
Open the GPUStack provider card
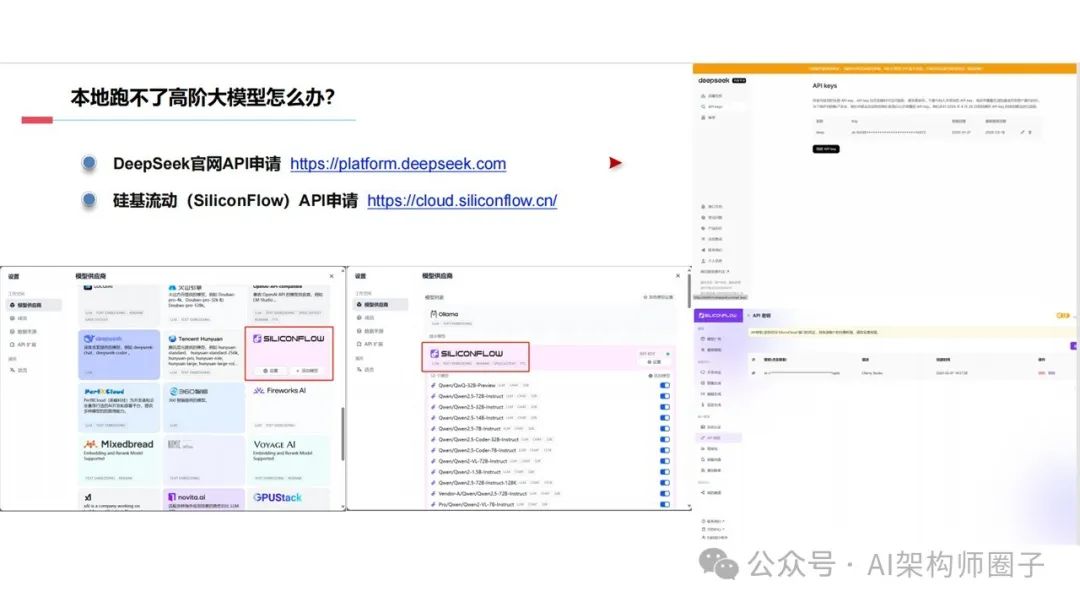(x=288, y=499)
